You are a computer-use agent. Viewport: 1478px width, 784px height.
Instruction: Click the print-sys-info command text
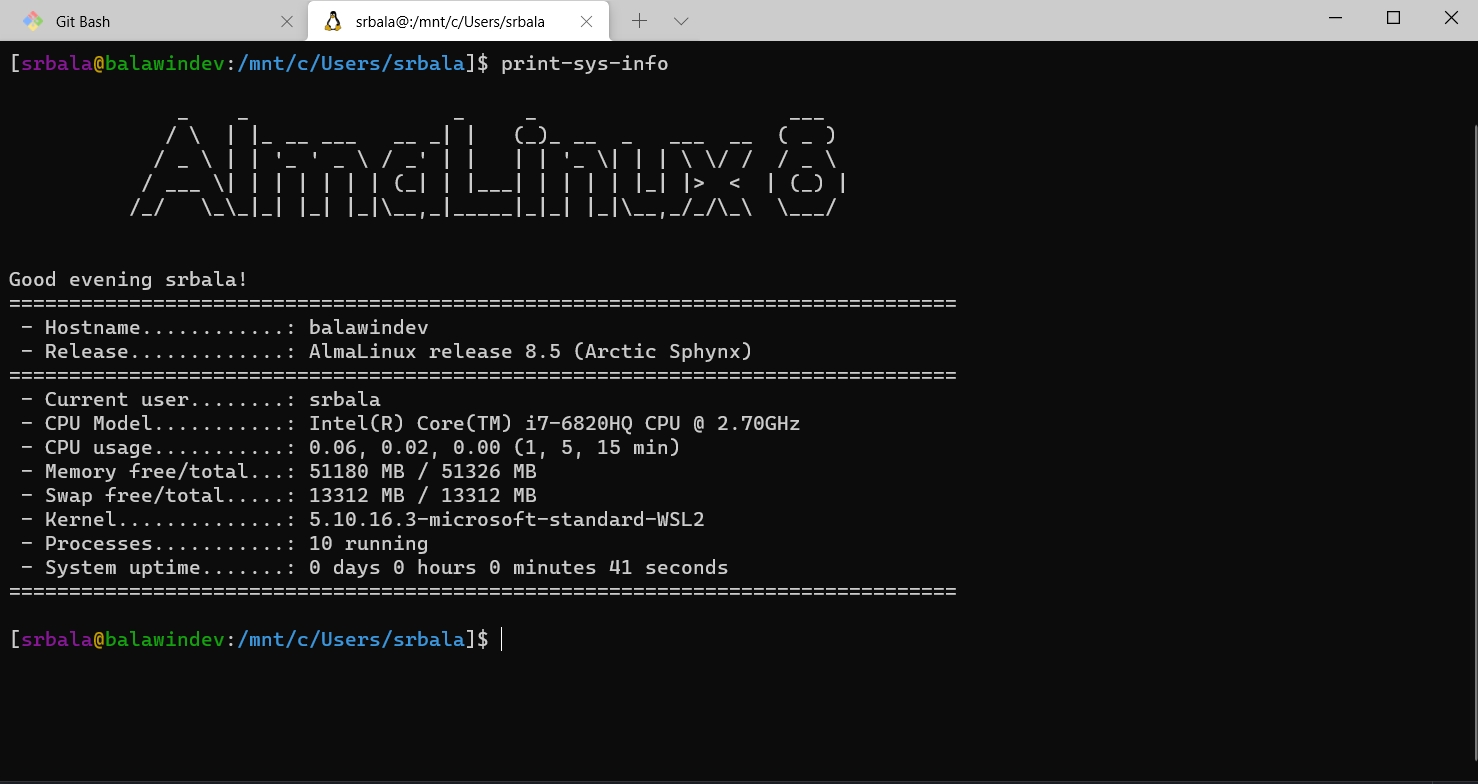coord(585,64)
